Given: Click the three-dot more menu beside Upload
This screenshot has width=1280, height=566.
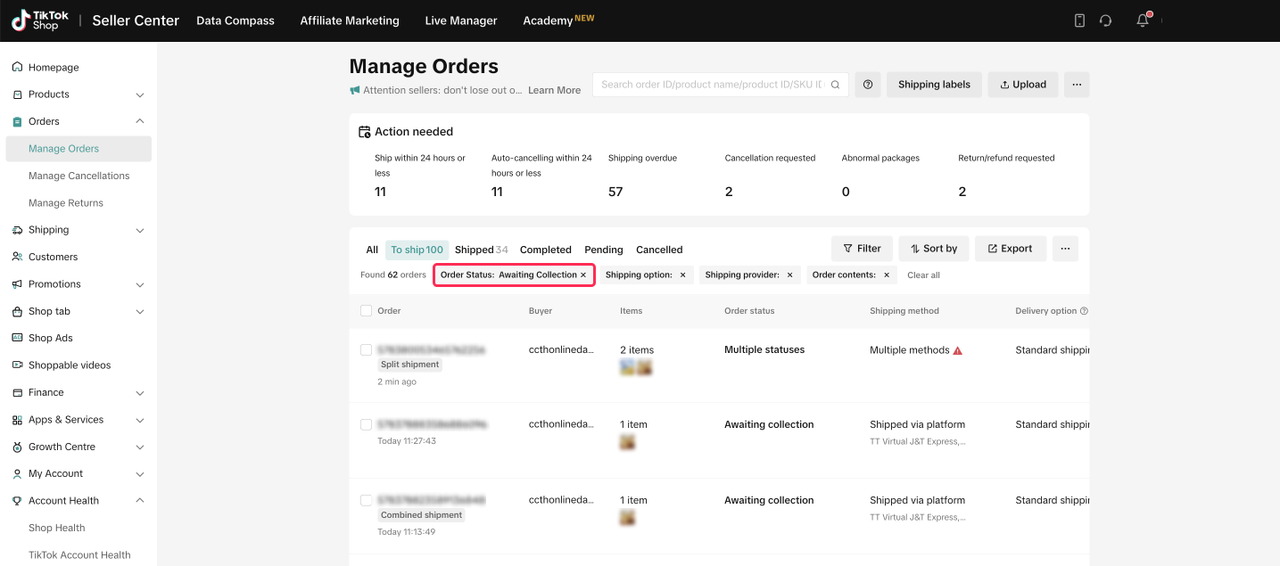Looking at the screenshot, I should 1076,85.
